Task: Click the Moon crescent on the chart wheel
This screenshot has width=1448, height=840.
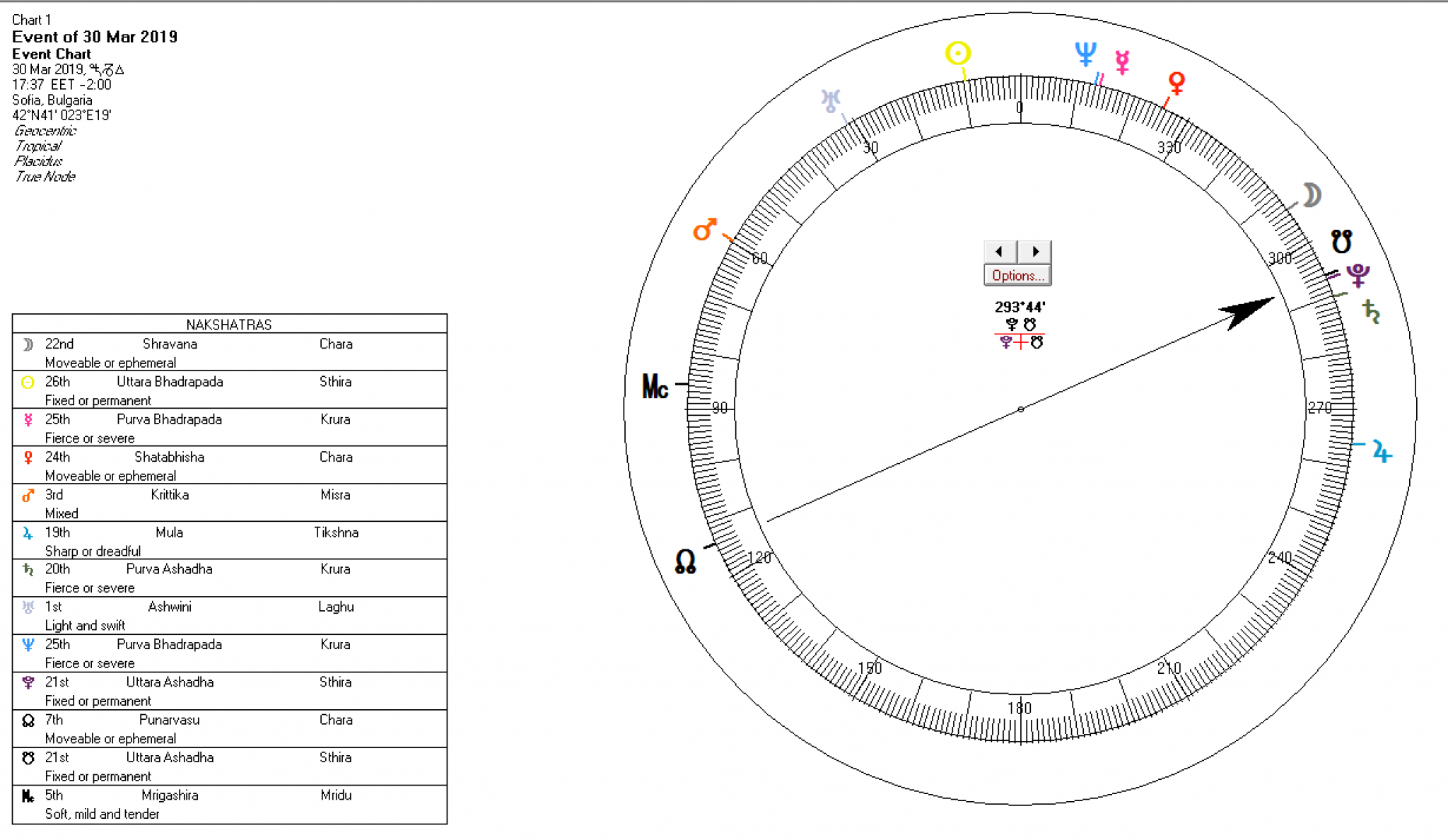Action: click(x=1312, y=195)
